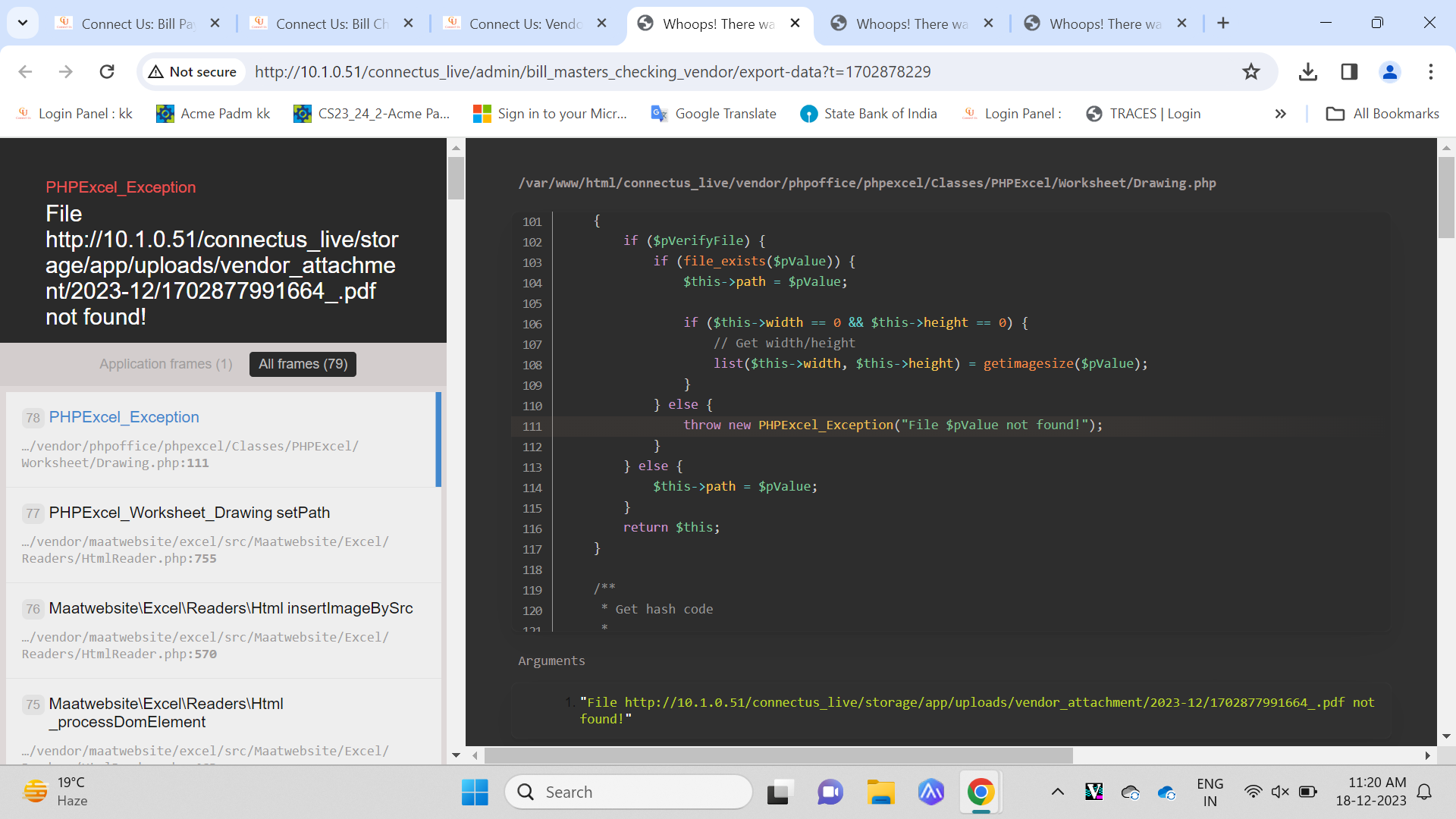Open Google Translate bookmark

pyautogui.click(x=714, y=114)
